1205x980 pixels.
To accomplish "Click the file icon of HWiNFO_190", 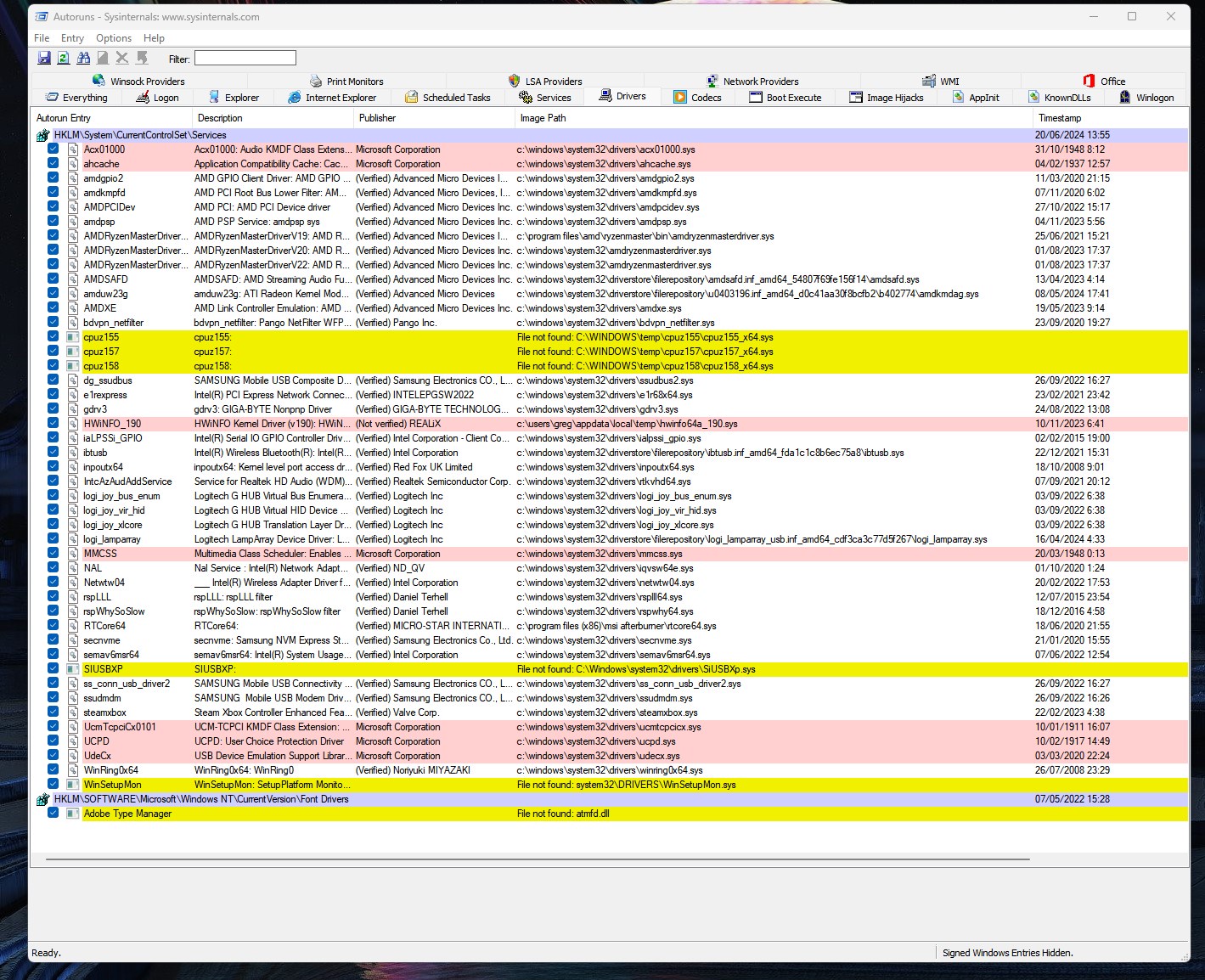I will tap(73, 424).
